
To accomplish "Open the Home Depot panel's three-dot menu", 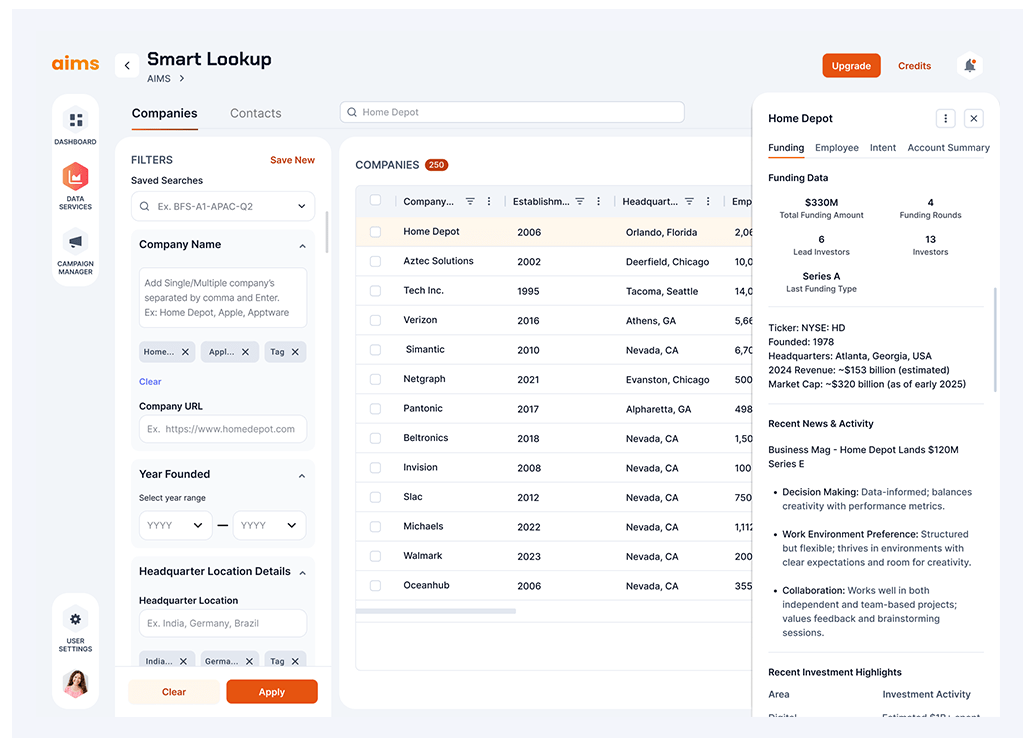I will pos(945,118).
